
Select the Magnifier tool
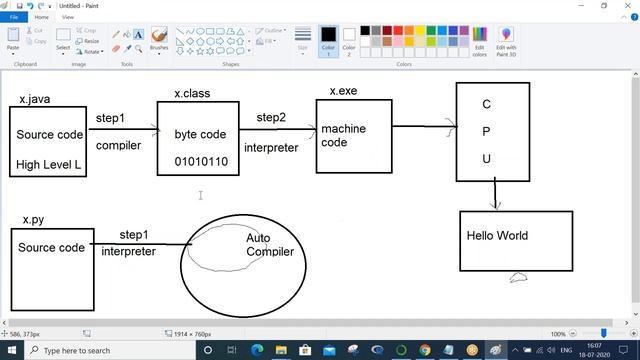(x=139, y=49)
